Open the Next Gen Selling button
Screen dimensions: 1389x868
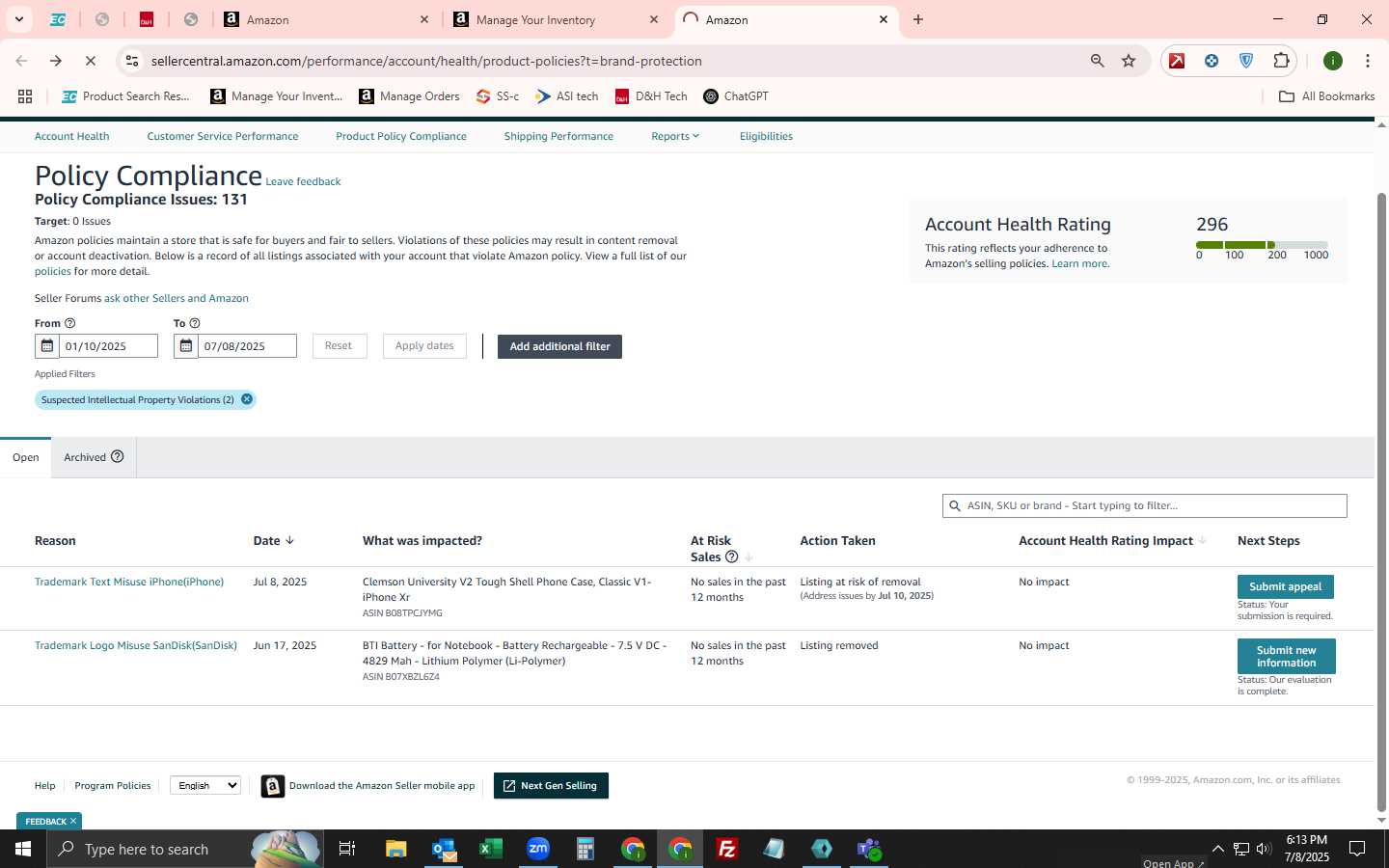(x=551, y=786)
